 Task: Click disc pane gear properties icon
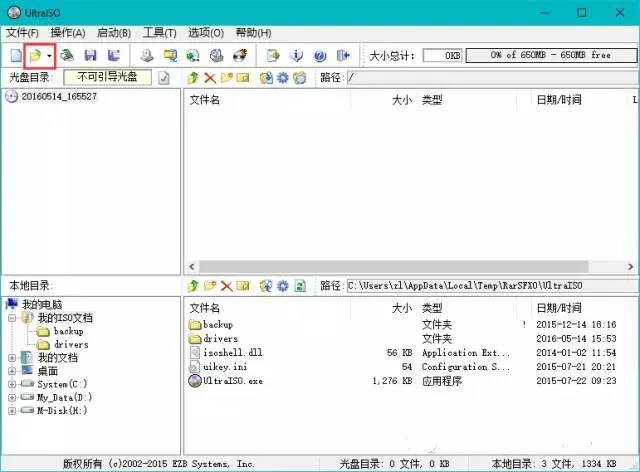point(283,78)
